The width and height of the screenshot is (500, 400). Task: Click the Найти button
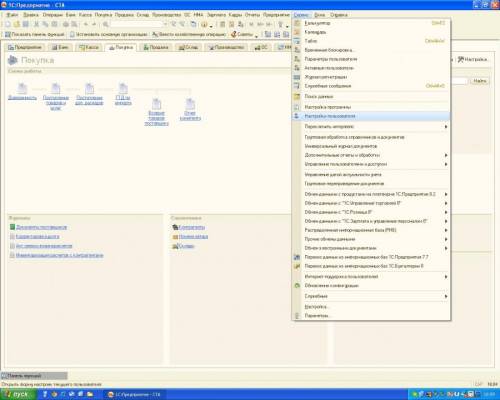click(x=480, y=81)
